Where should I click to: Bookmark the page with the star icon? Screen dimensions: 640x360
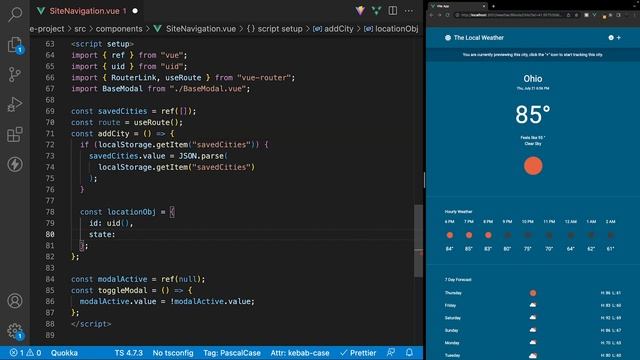click(576, 15)
